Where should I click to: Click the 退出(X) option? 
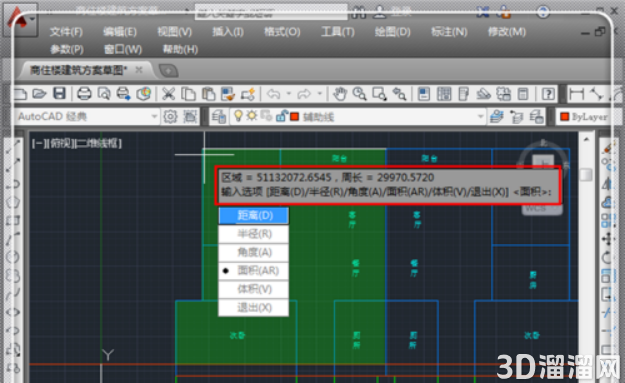[x=254, y=307]
